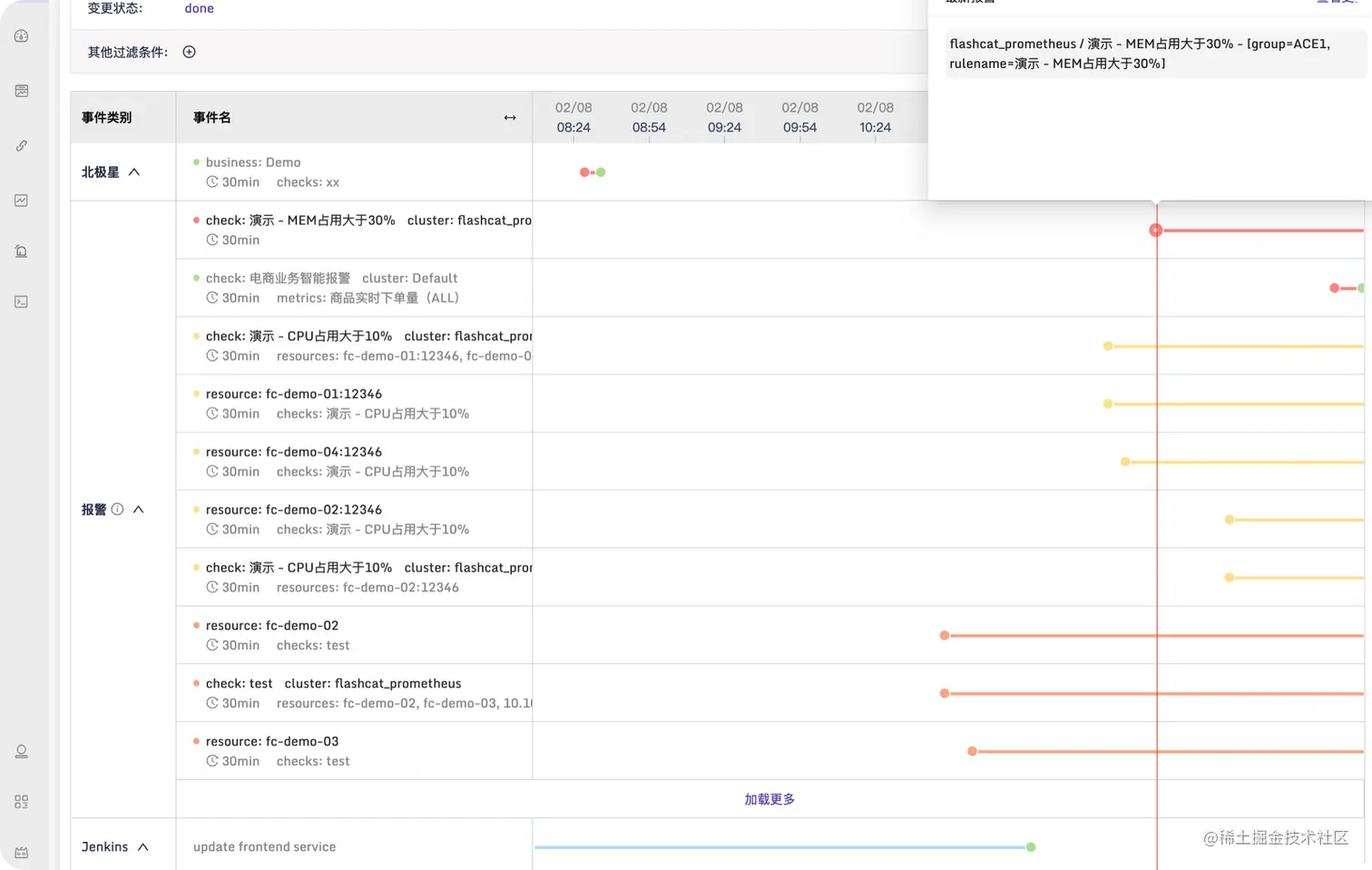The width and height of the screenshot is (1372, 870).
Task: Click the column width double-arrow icon
Action: coord(510,118)
